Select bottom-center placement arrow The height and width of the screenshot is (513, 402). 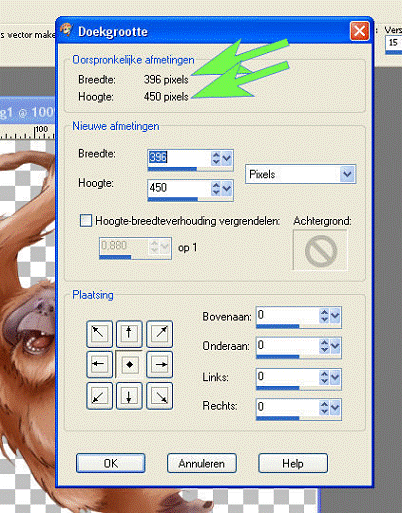pyautogui.click(x=129, y=396)
